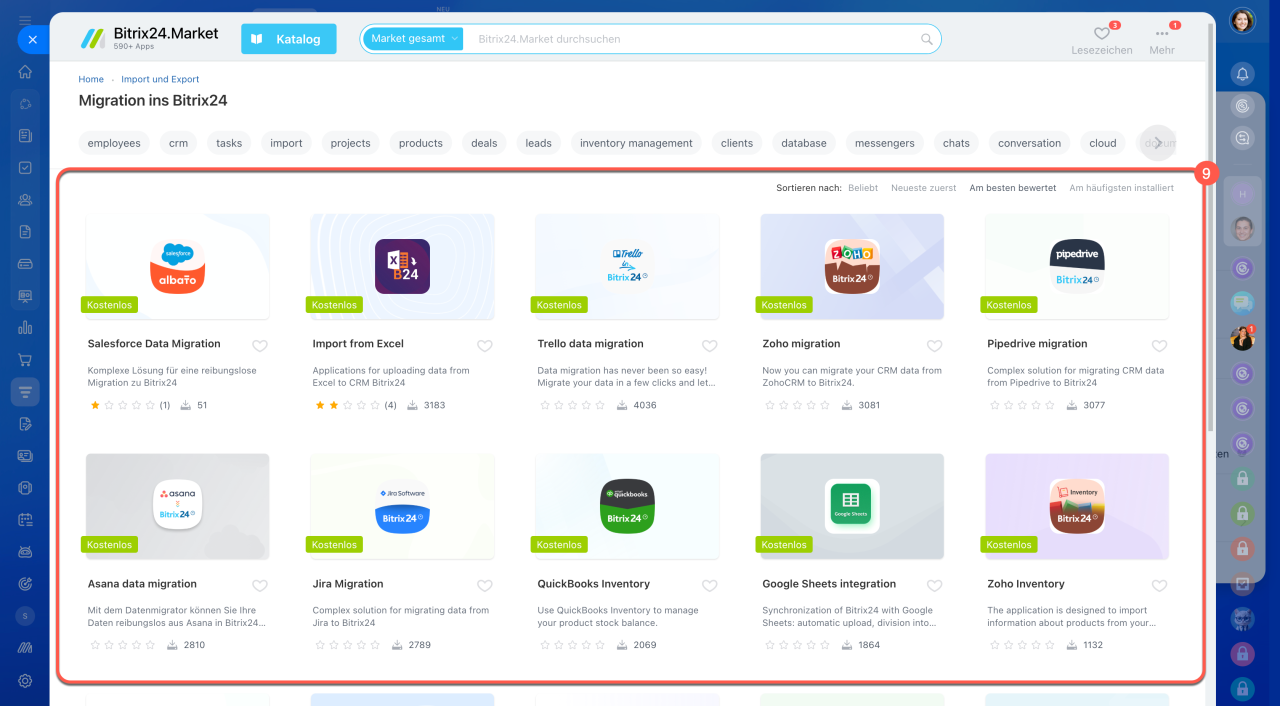Filter by the messengers tag

pyautogui.click(x=885, y=143)
